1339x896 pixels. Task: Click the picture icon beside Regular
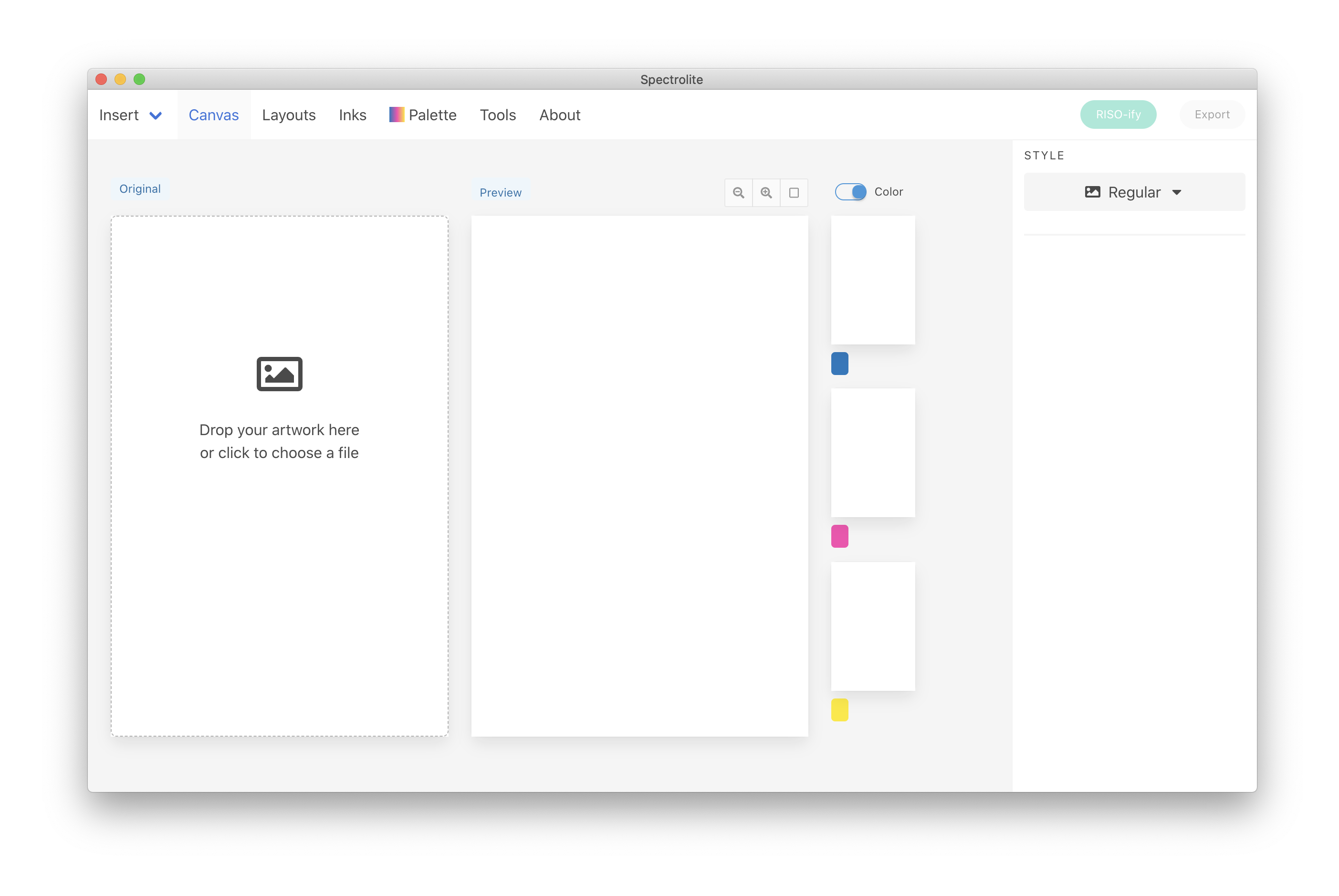tap(1092, 192)
